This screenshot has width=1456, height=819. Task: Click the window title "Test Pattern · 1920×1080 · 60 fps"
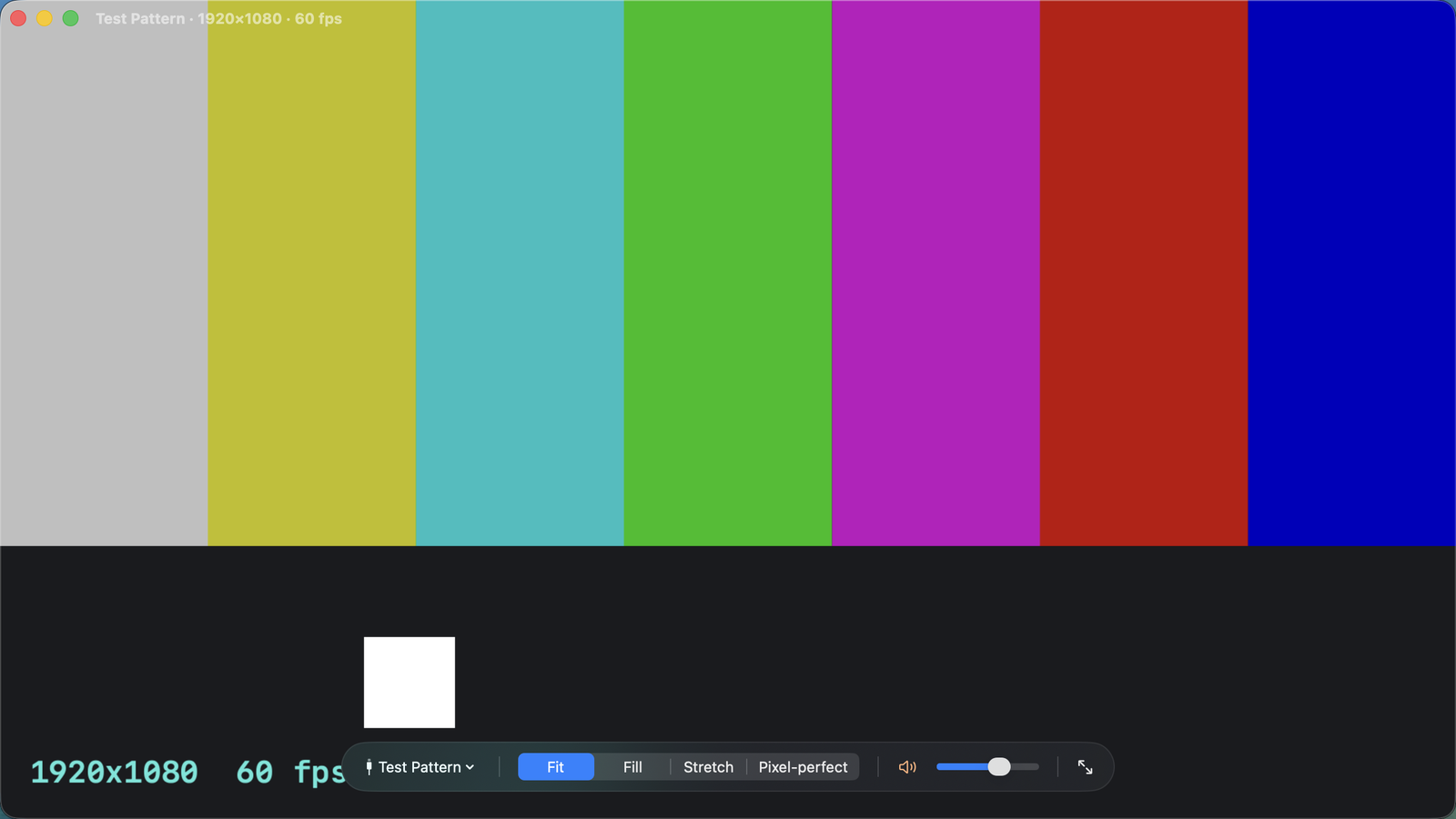tap(218, 18)
